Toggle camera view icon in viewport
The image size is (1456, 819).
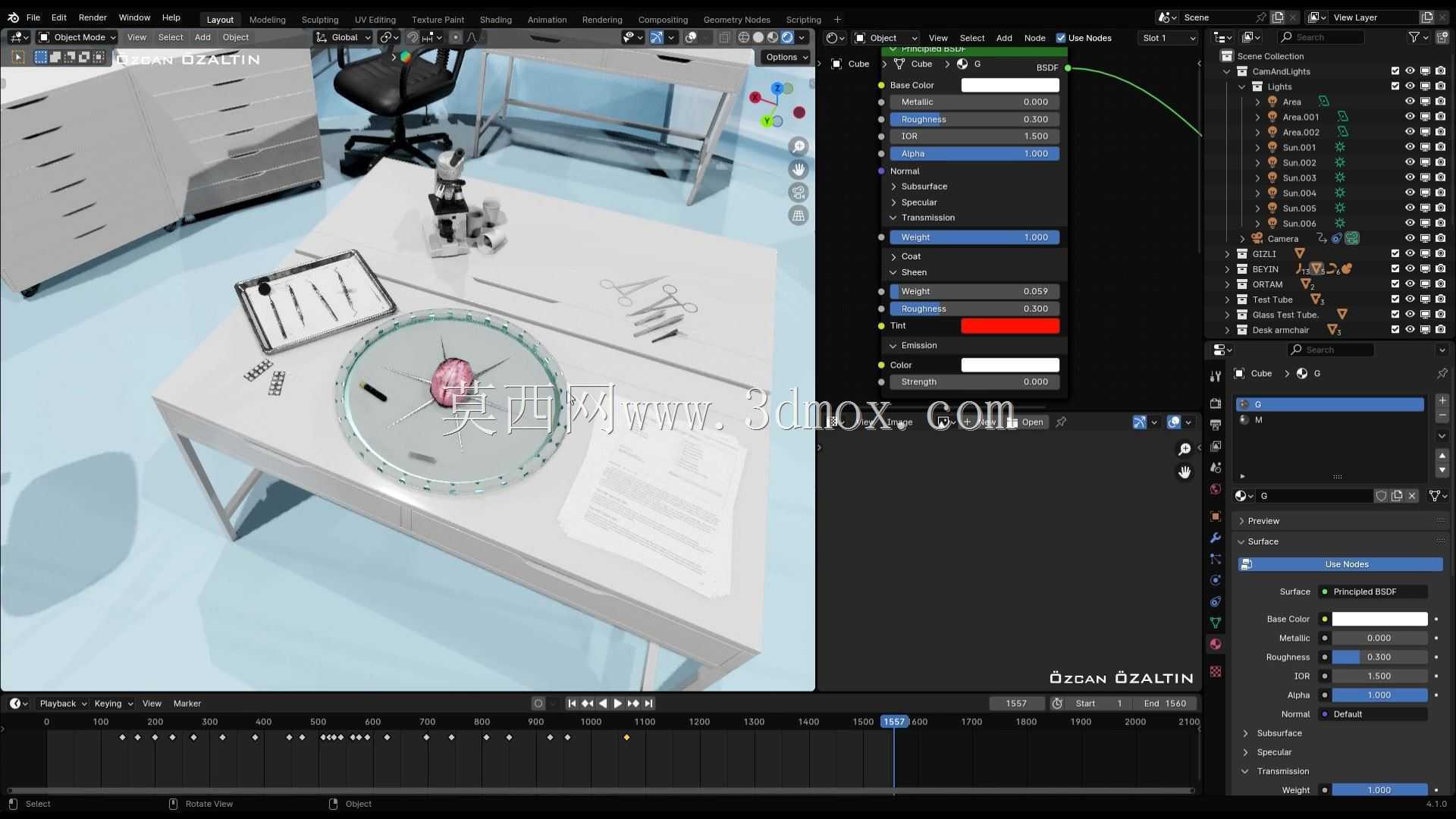pos(799,193)
